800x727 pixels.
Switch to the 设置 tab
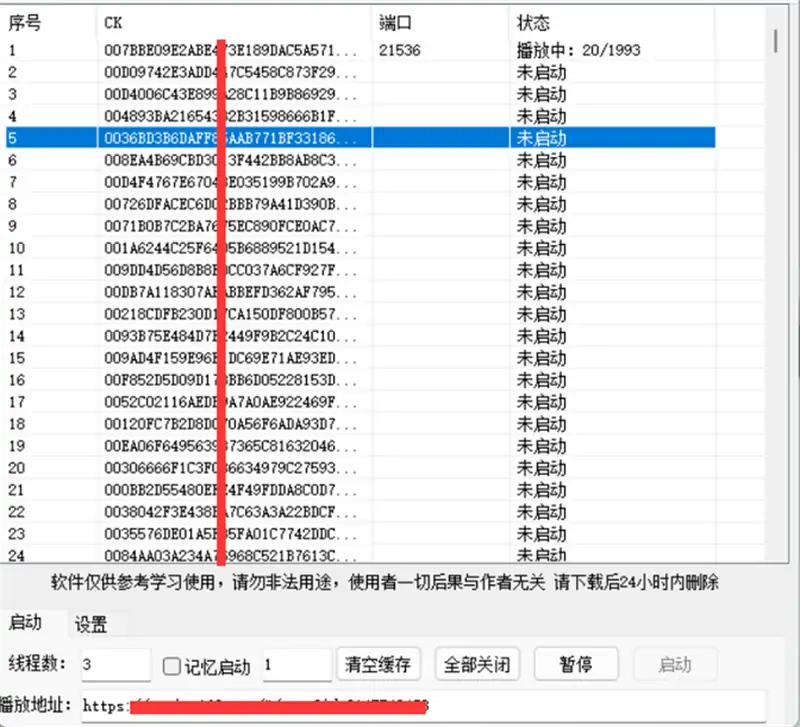click(91, 625)
